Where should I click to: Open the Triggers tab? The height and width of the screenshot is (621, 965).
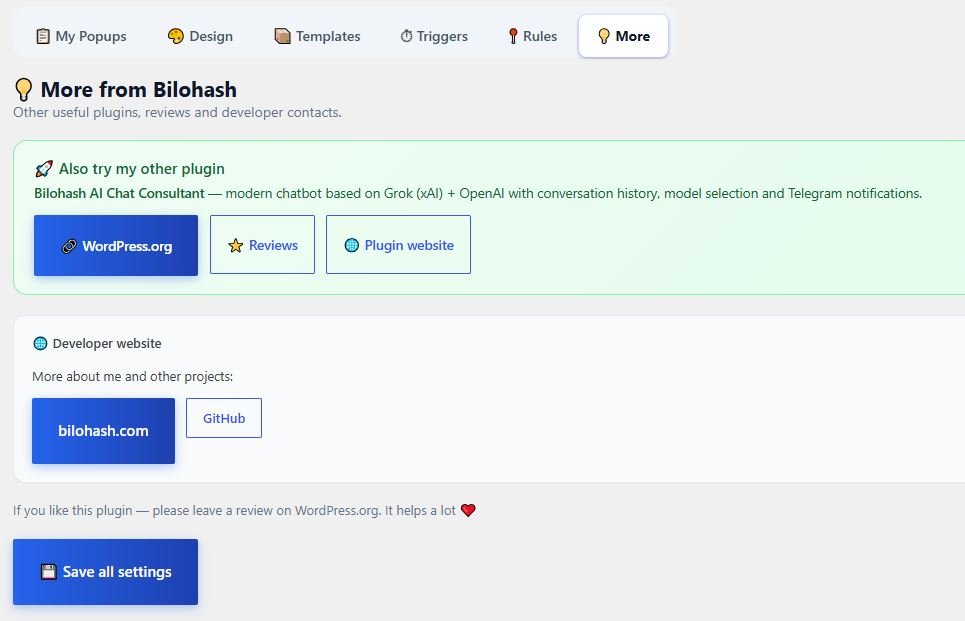433,36
